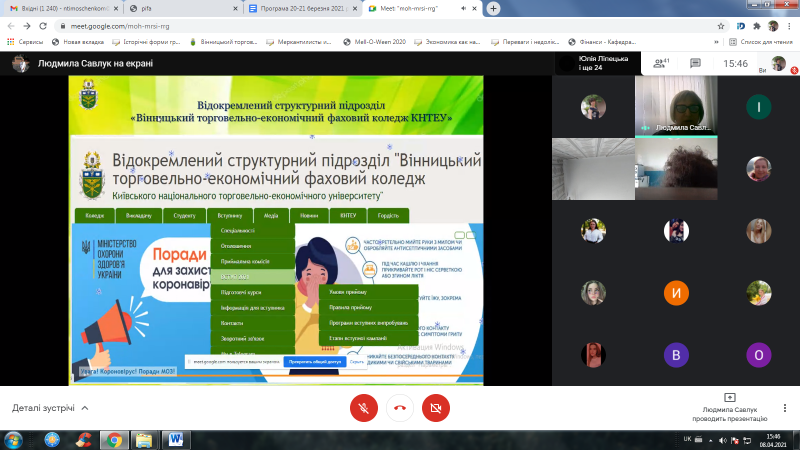The image size is (800, 450).
Task: Open Chrome profile avatar in toolbar
Action: pos(773,26)
